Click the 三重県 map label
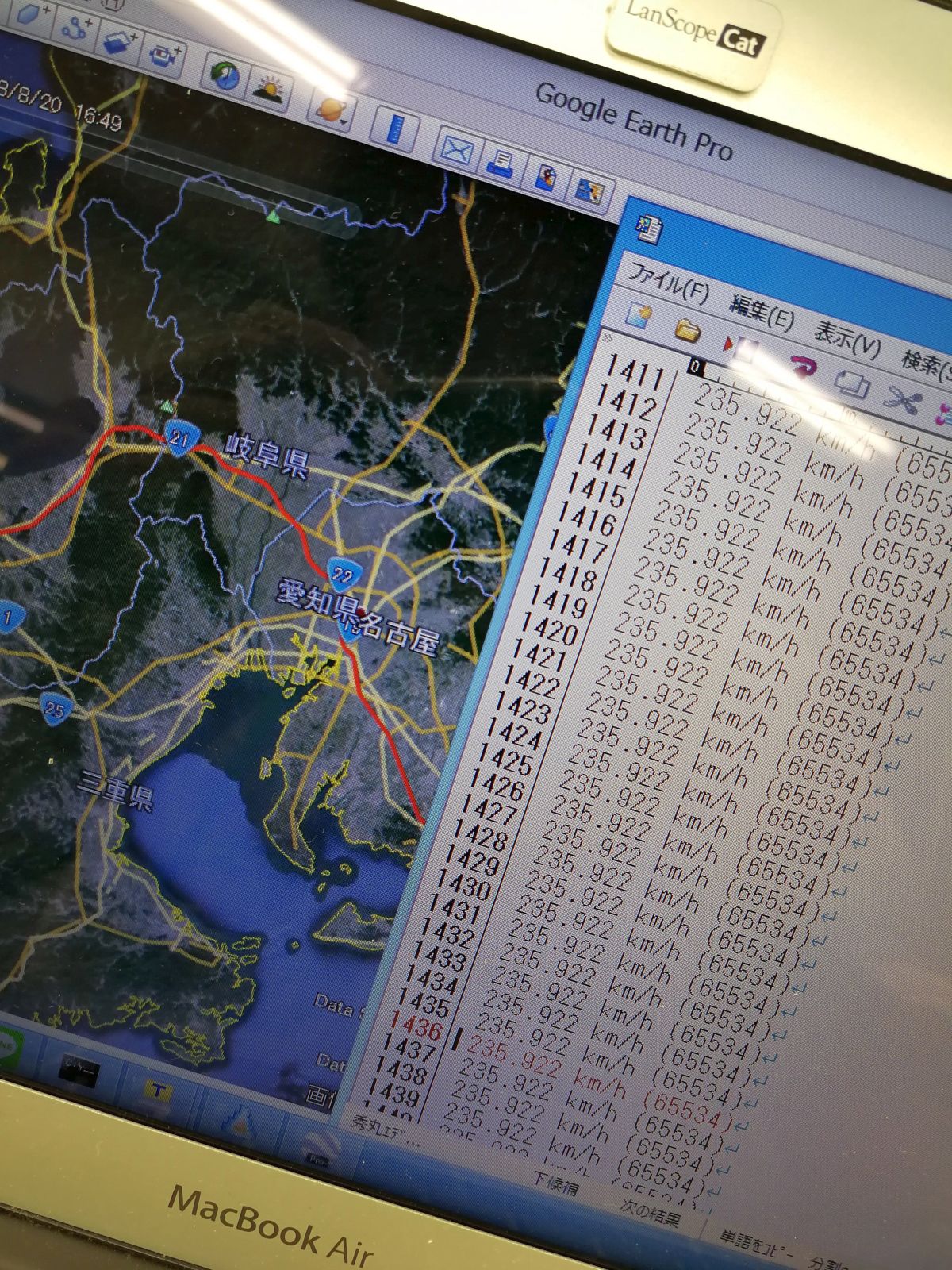This screenshot has height=1270, width=952. click(116, 791)
